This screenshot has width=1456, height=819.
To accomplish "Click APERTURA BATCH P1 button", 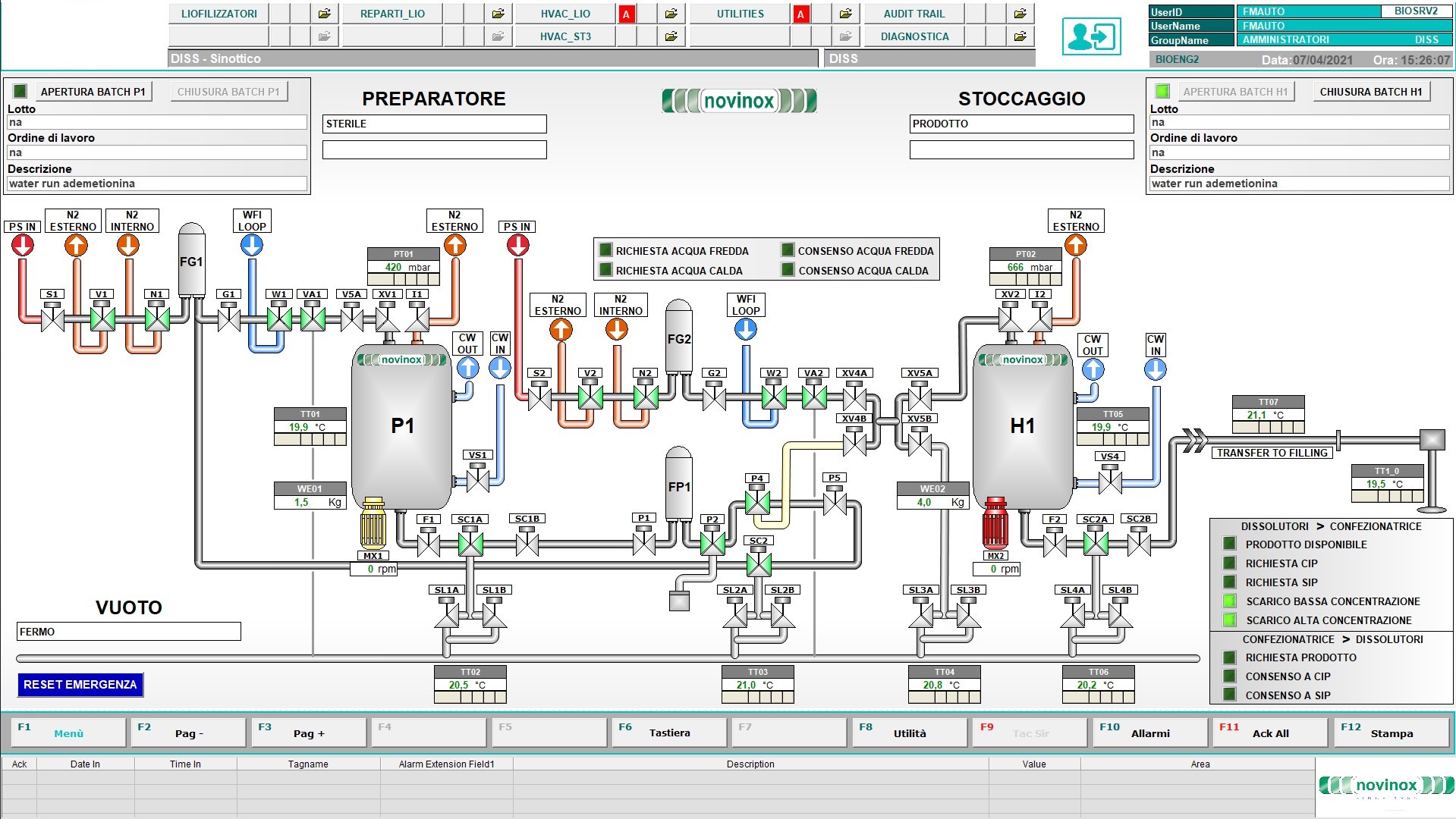I will click(93, 92).
